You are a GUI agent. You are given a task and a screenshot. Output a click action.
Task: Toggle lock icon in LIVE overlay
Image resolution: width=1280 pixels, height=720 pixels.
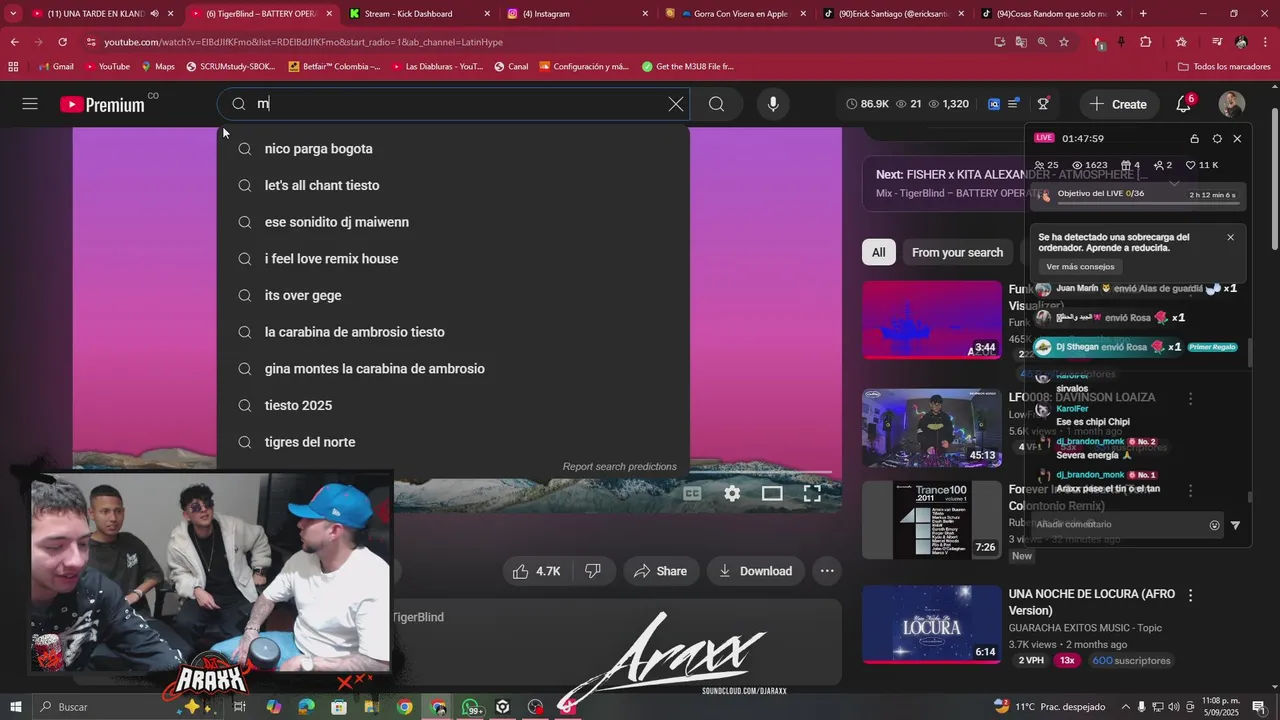pos(1194,139)
